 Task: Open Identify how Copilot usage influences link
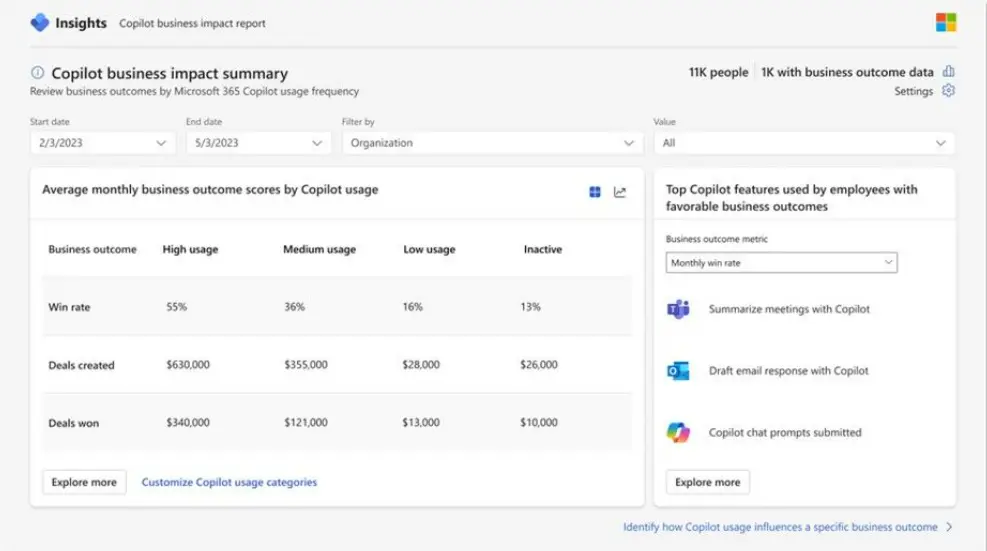click(780, 527)
